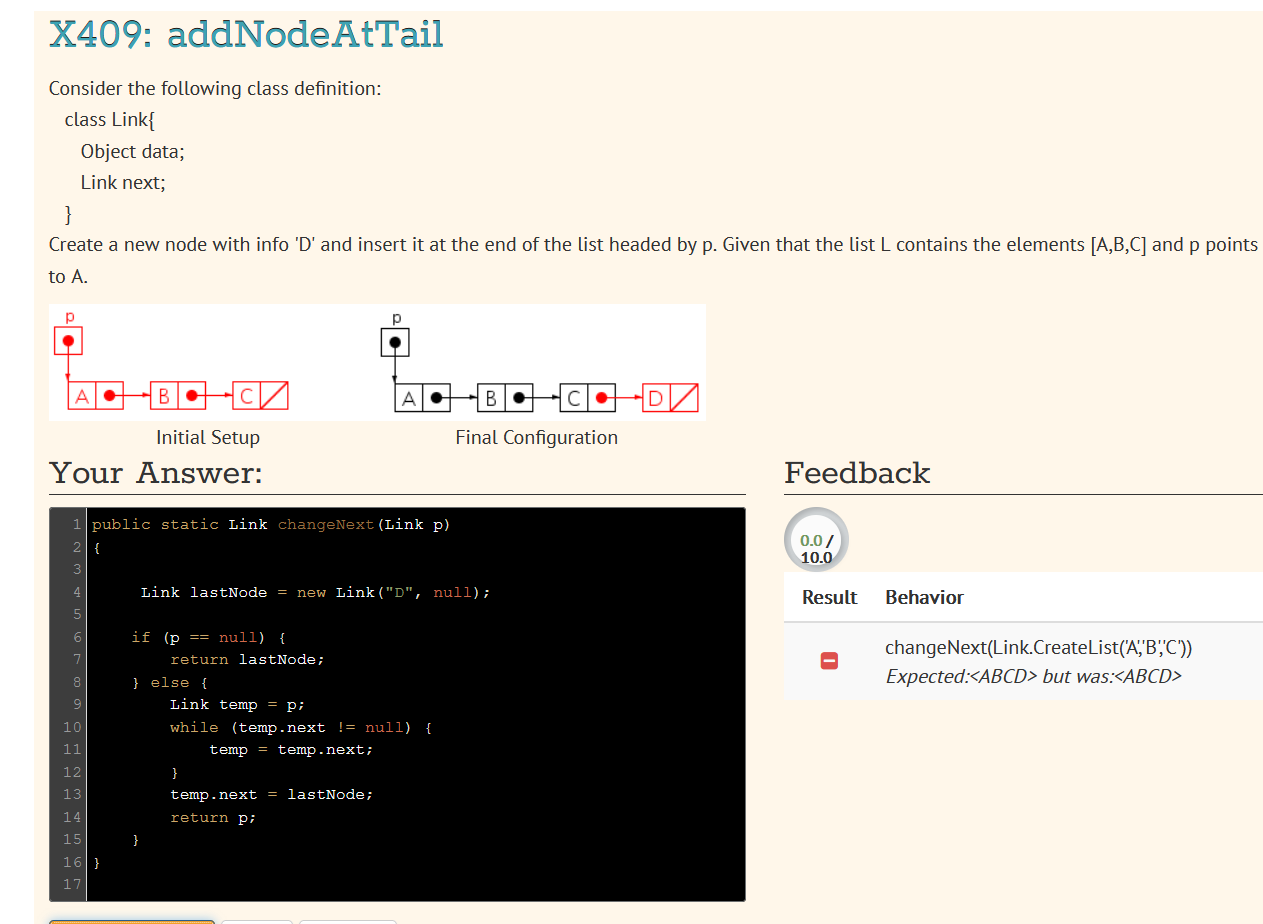Click the Behavior column header
Screen dimensions: 1263x924
924,597
